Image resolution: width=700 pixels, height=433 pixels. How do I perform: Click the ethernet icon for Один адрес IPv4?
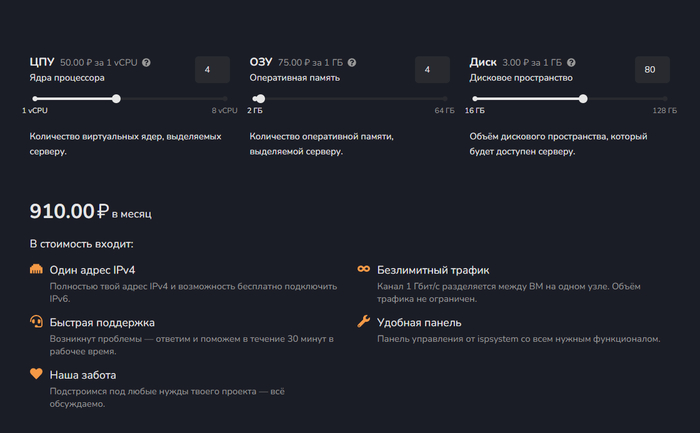[x=37, y=270]
